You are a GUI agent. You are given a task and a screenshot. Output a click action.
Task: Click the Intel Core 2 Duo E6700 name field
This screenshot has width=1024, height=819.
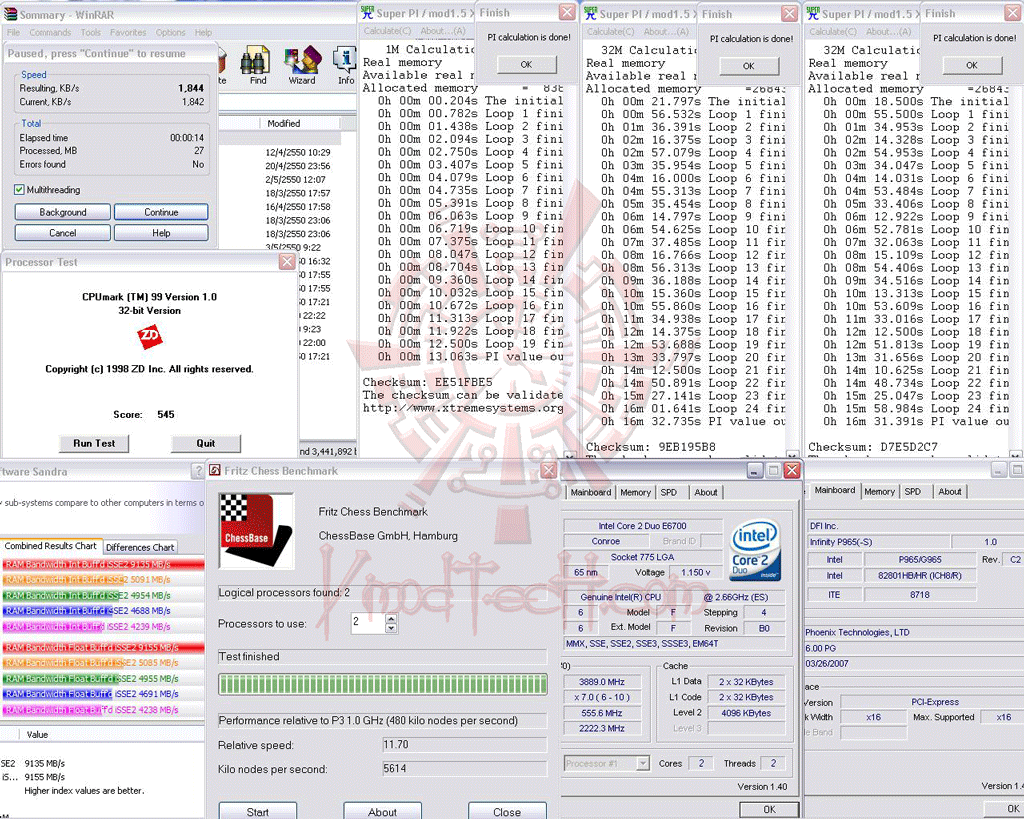643,526
